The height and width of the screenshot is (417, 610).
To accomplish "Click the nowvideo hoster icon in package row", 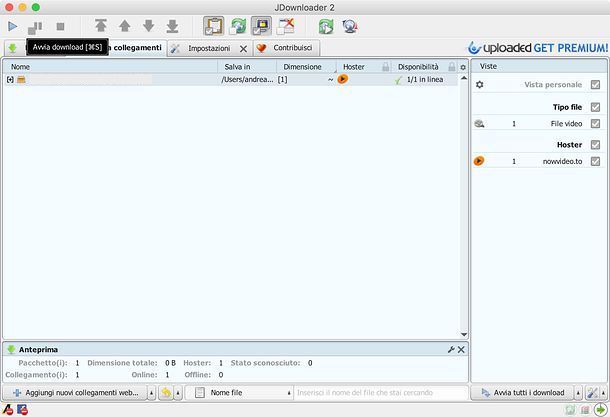I will [343, 79].
